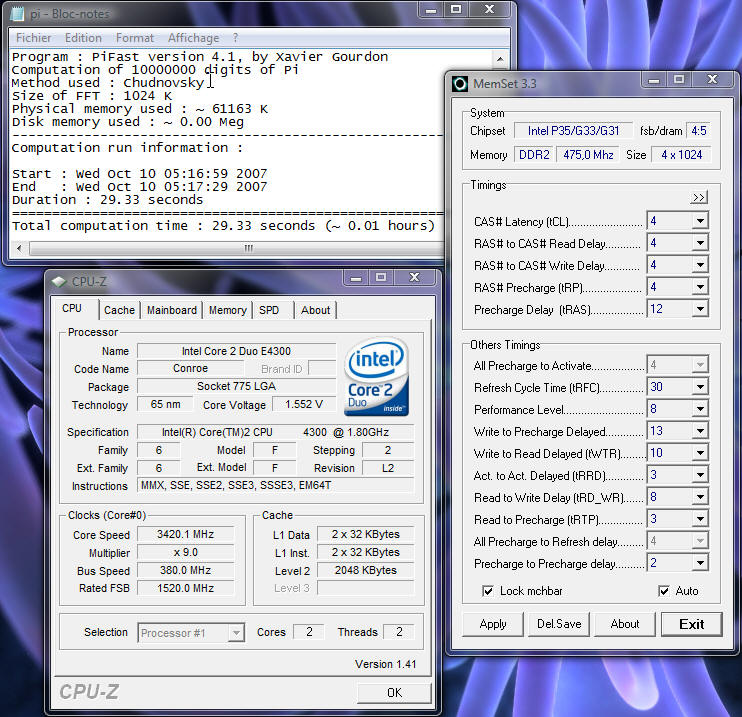Open the Processor #1 selection dropdown
The height and width of the screenshot is (717, 742).
(x=236, y=633)
